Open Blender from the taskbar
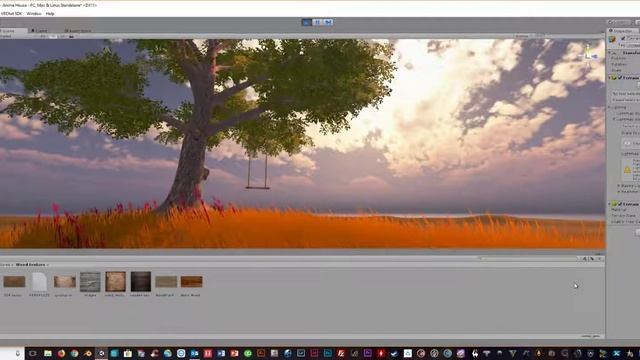The width and height of the screenshot is (640, 360). (x=88, y=353)
